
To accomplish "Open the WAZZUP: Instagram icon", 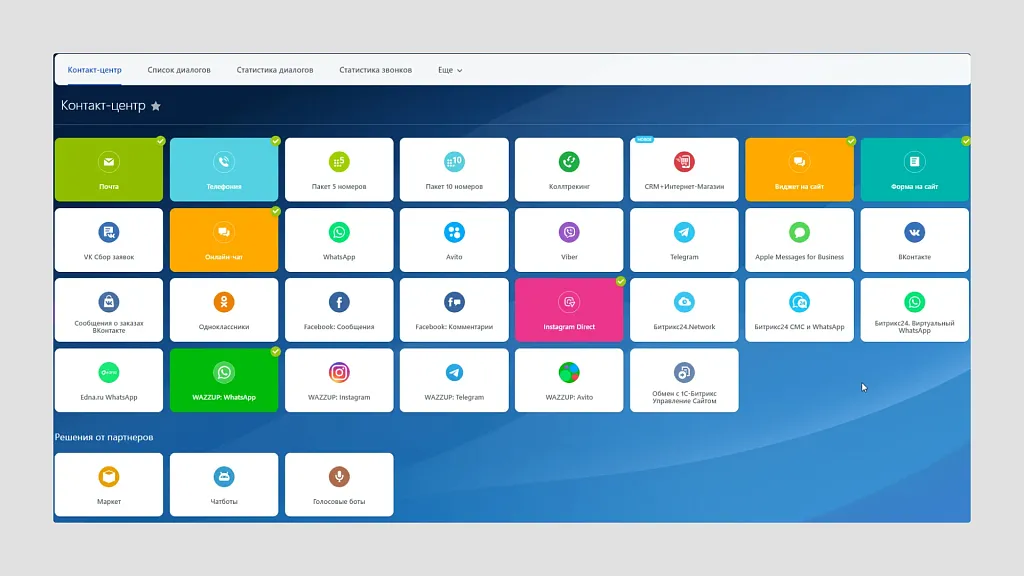I will (339, 372).
